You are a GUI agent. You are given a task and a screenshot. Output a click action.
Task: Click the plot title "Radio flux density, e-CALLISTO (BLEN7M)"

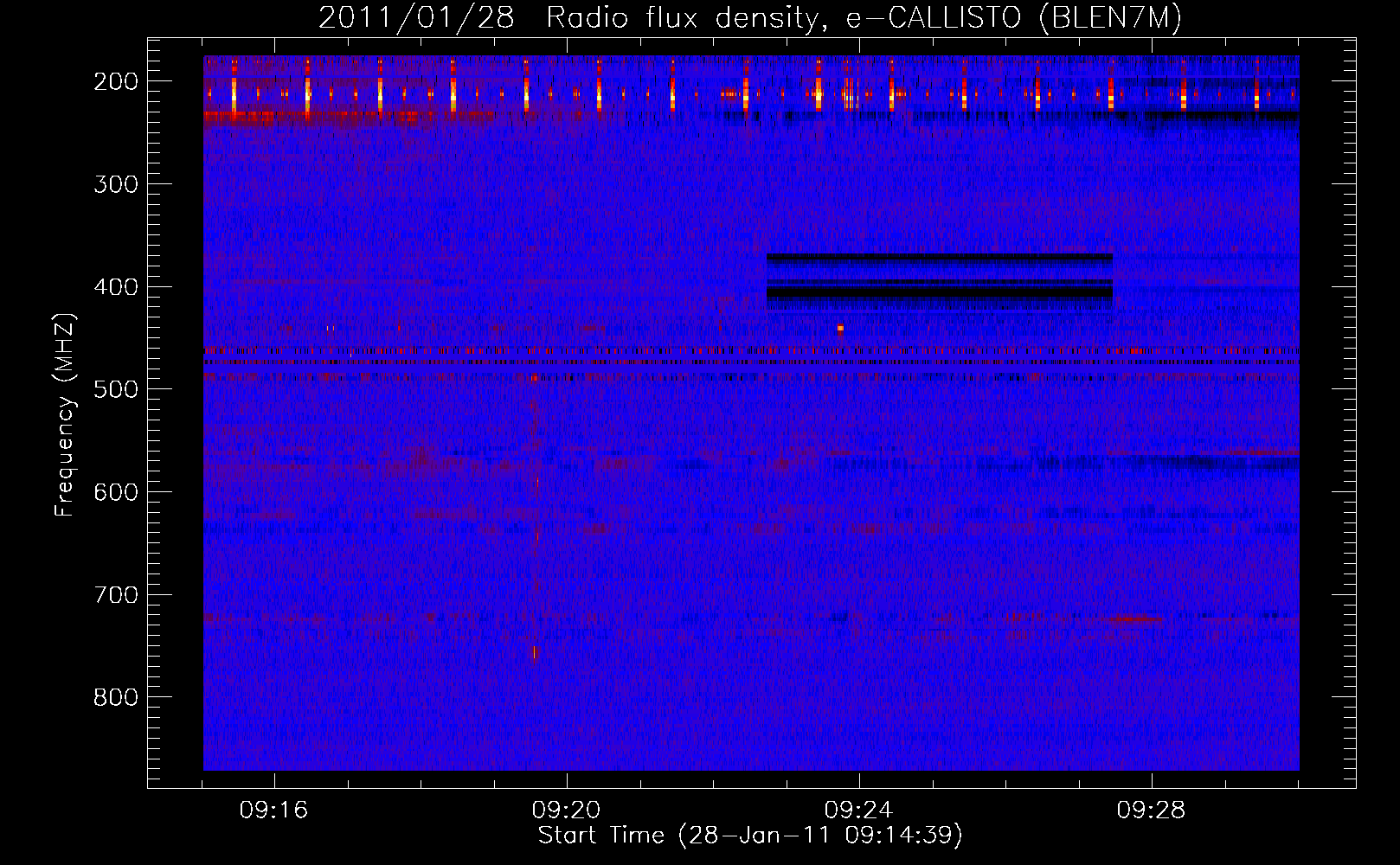coord(864,18)
